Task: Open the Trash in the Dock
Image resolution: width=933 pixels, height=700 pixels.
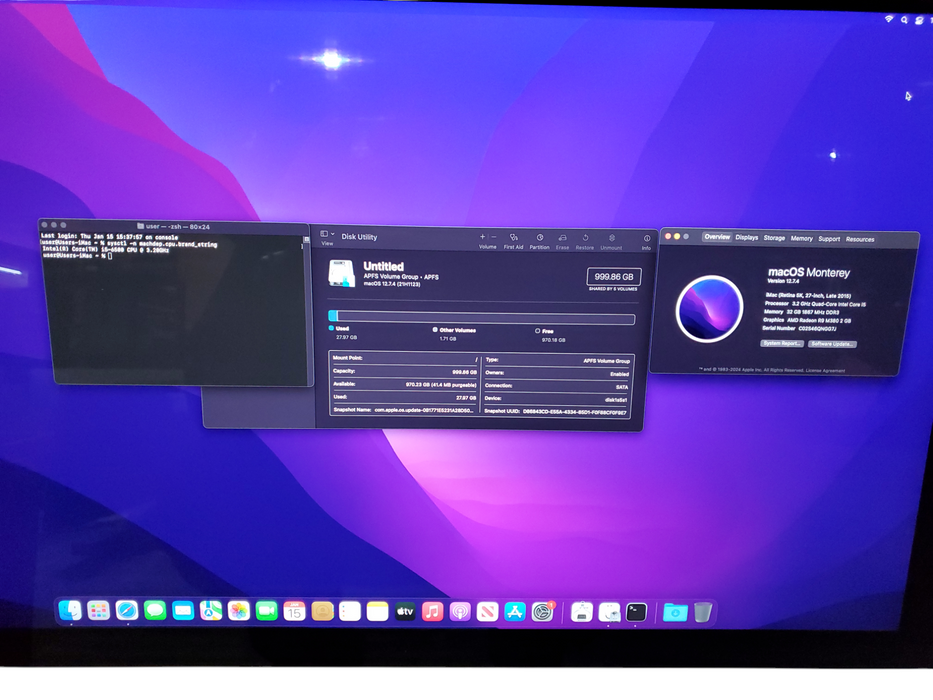Action: coord(703,612)
